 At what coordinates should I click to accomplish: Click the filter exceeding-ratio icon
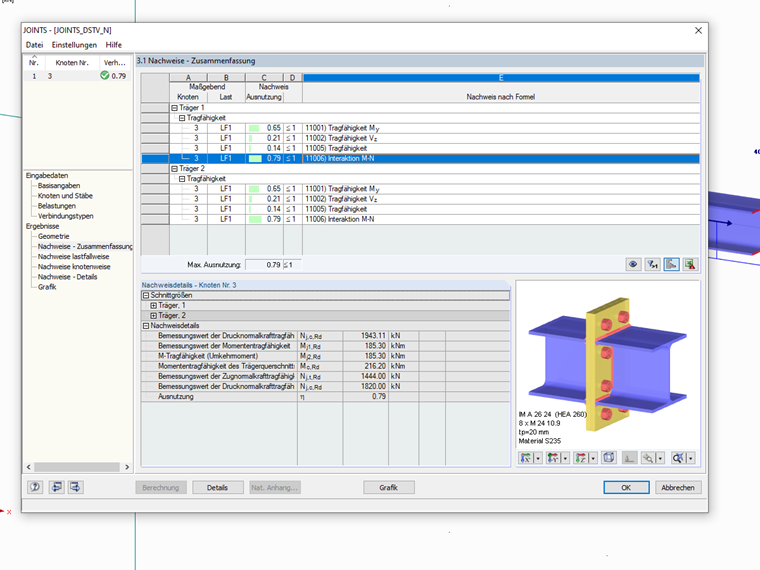click(652, 265)
